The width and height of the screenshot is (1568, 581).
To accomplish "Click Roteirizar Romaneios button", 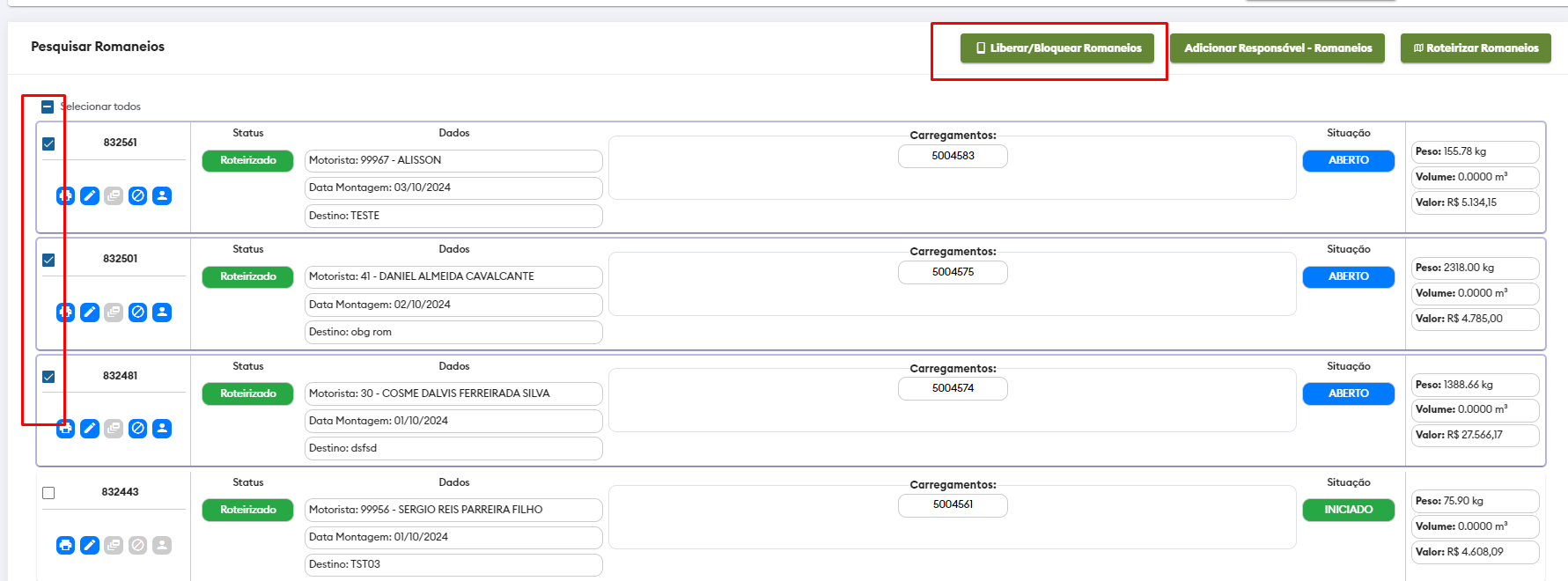I will pyautogui.click(x=1476, y=48).
